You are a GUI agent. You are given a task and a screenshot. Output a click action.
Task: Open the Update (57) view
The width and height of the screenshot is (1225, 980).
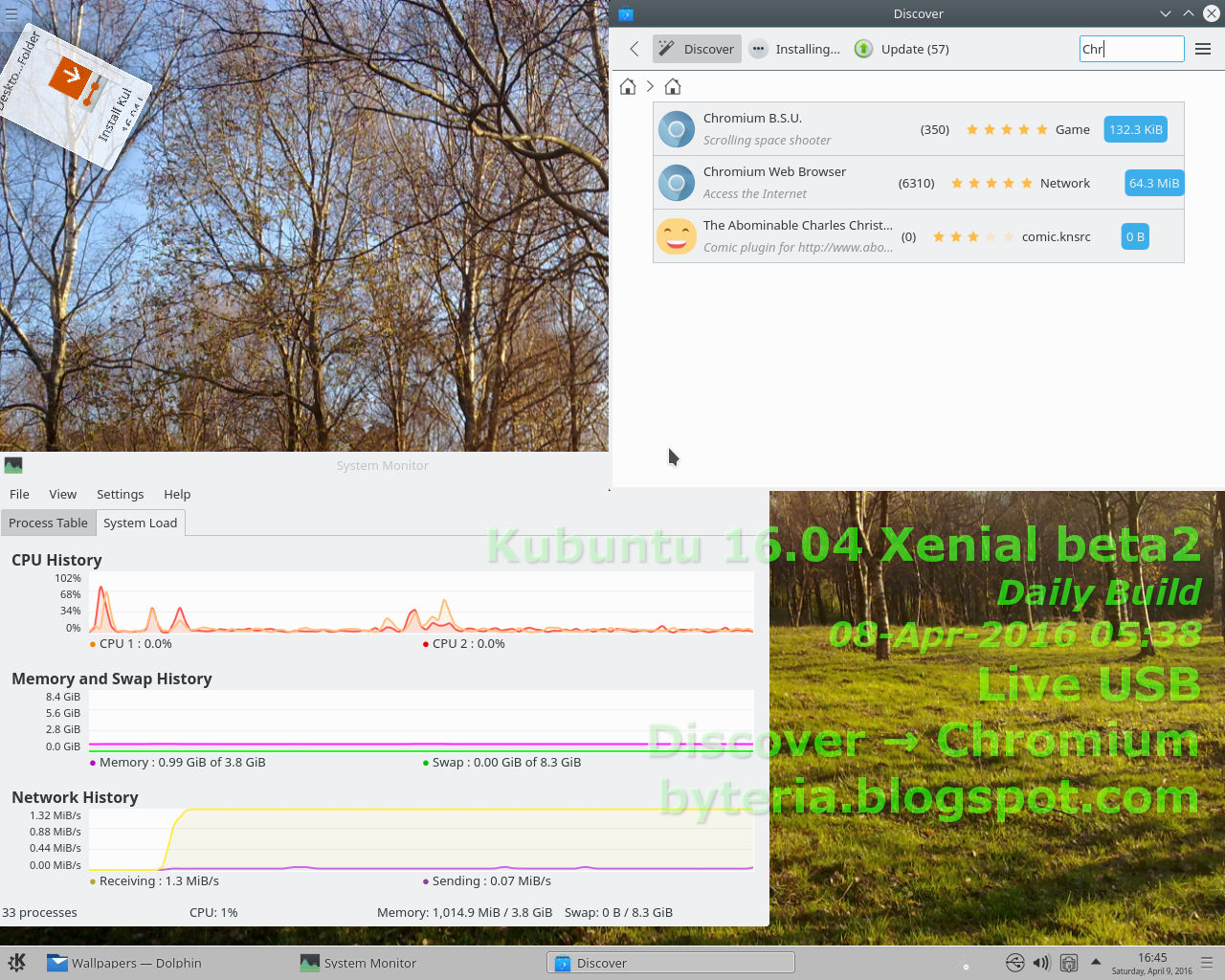902,49
